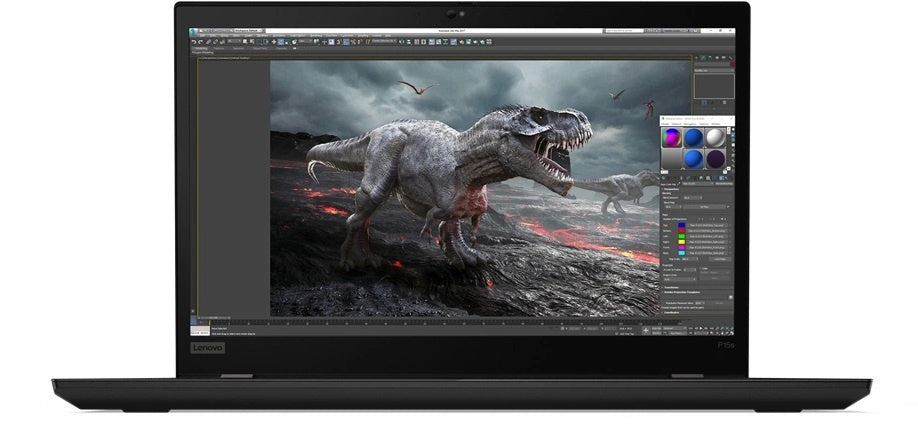Open the Material menu in the Material Editor
This screenshot has width=918, height=440.
tap(676, 124)
